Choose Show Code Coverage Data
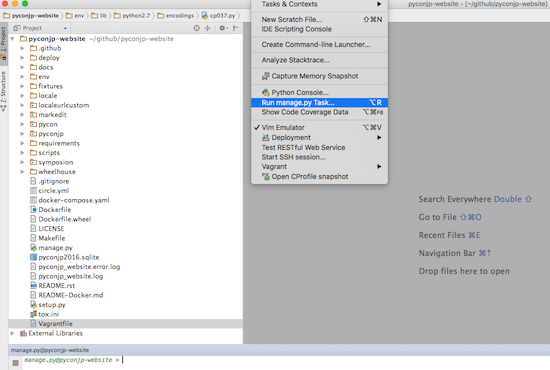Viewport: 550px width, 370px height. pos(319,112)
